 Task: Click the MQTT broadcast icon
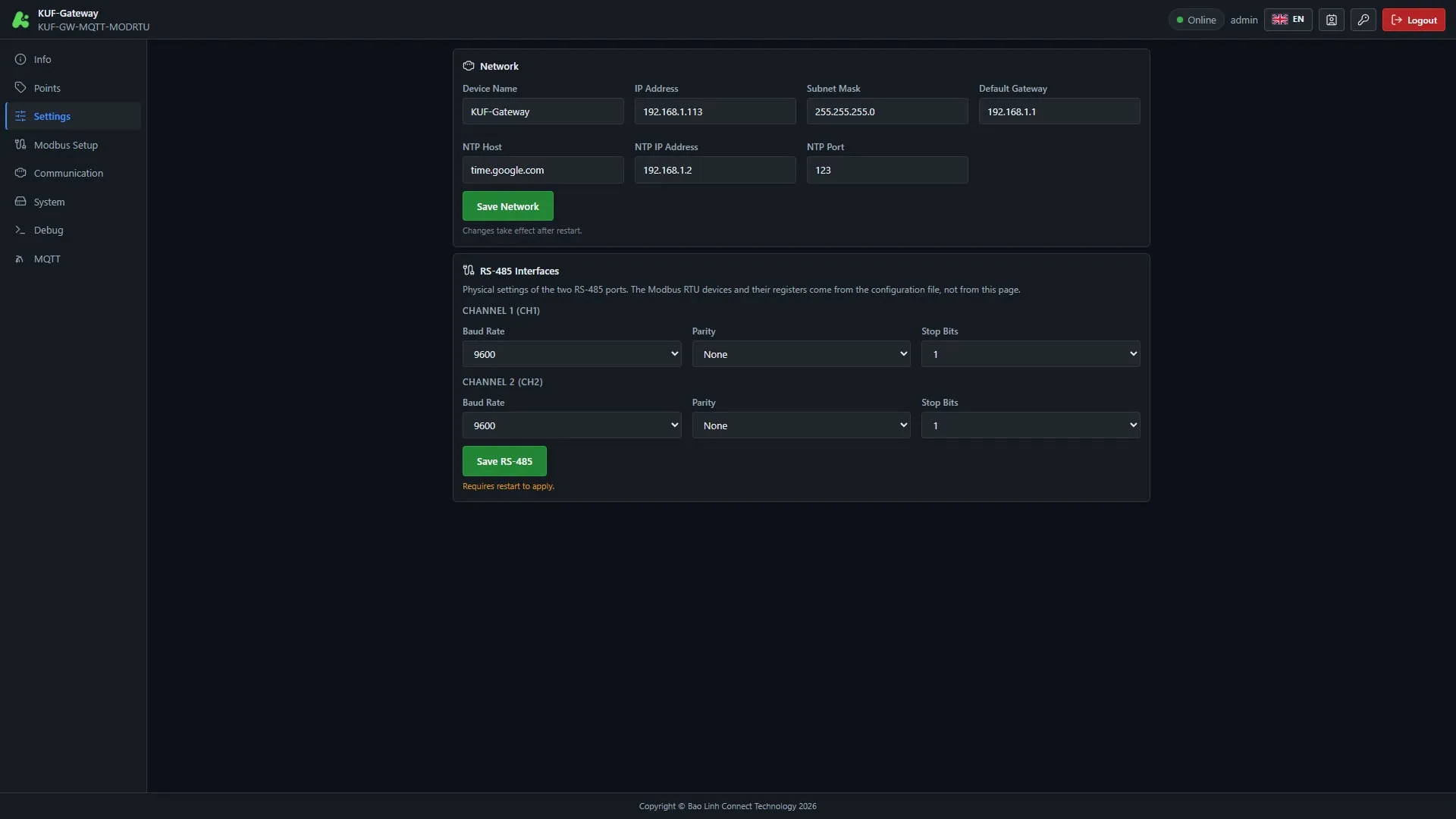[x=20, y=259]
